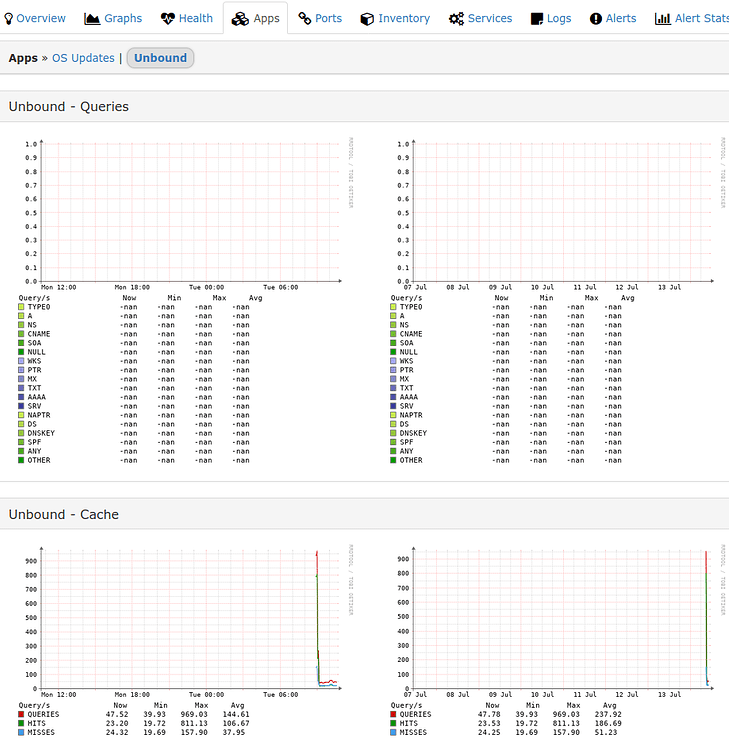
Task: Click the Logs sticky-note icon
Action: pos(537,19)
